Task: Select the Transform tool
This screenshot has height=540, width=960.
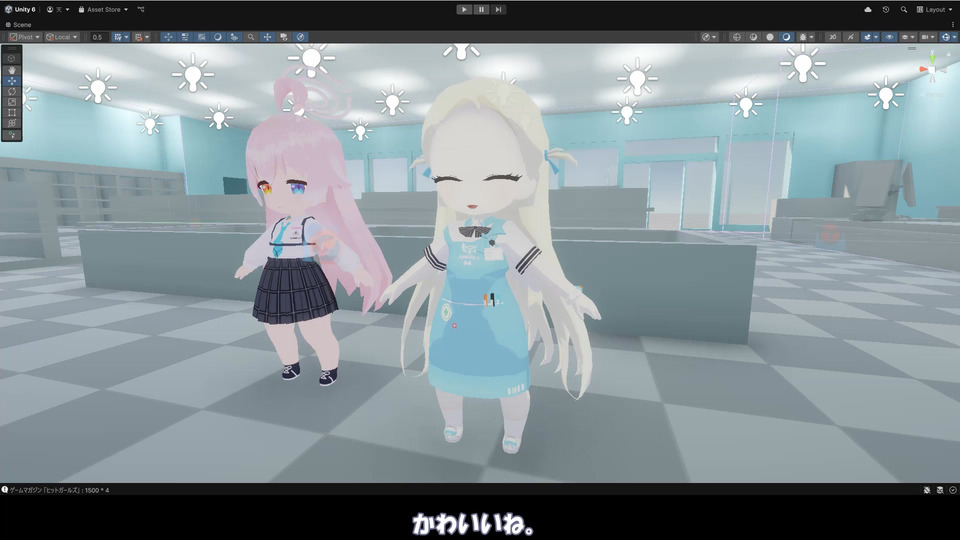Action: tap(12, 122)
